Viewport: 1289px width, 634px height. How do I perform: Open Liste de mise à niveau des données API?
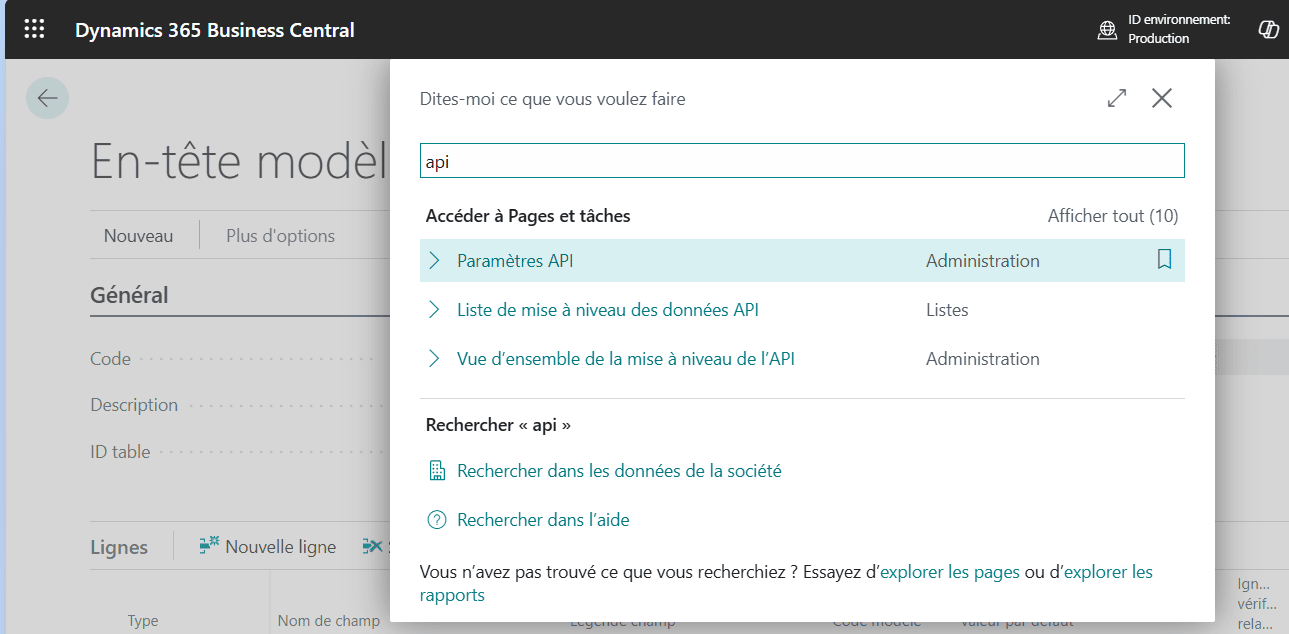(608, 310)
